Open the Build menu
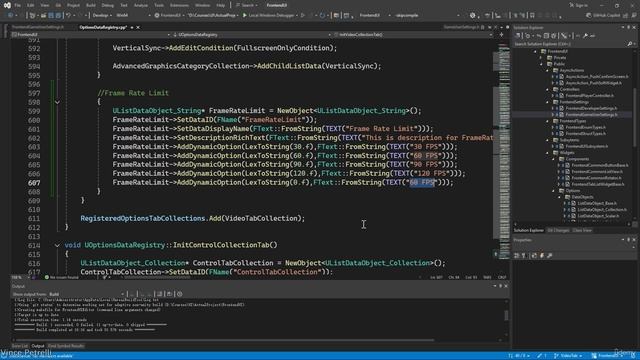 [91, 5]
